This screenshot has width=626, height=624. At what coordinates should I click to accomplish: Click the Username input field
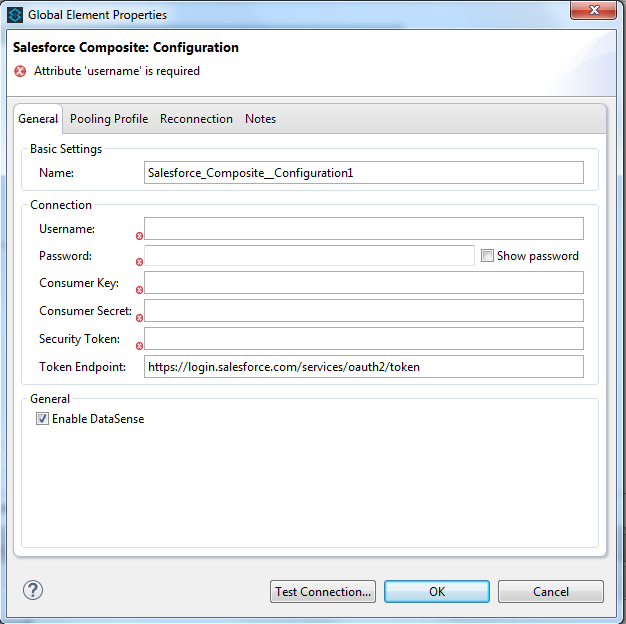[364, 228]
